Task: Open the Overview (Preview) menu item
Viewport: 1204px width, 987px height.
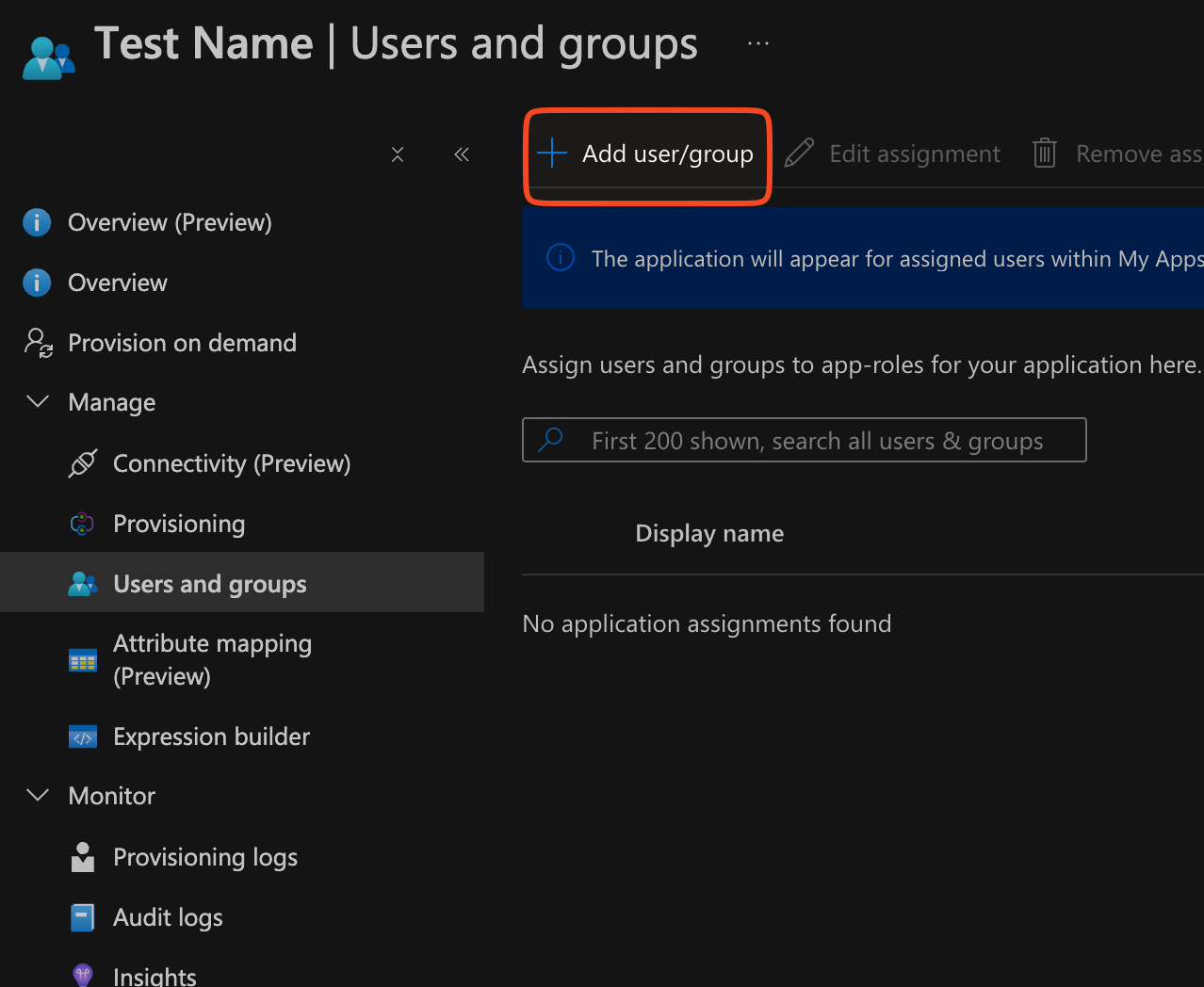Action: pyautogui.click(x=170, y=222)
